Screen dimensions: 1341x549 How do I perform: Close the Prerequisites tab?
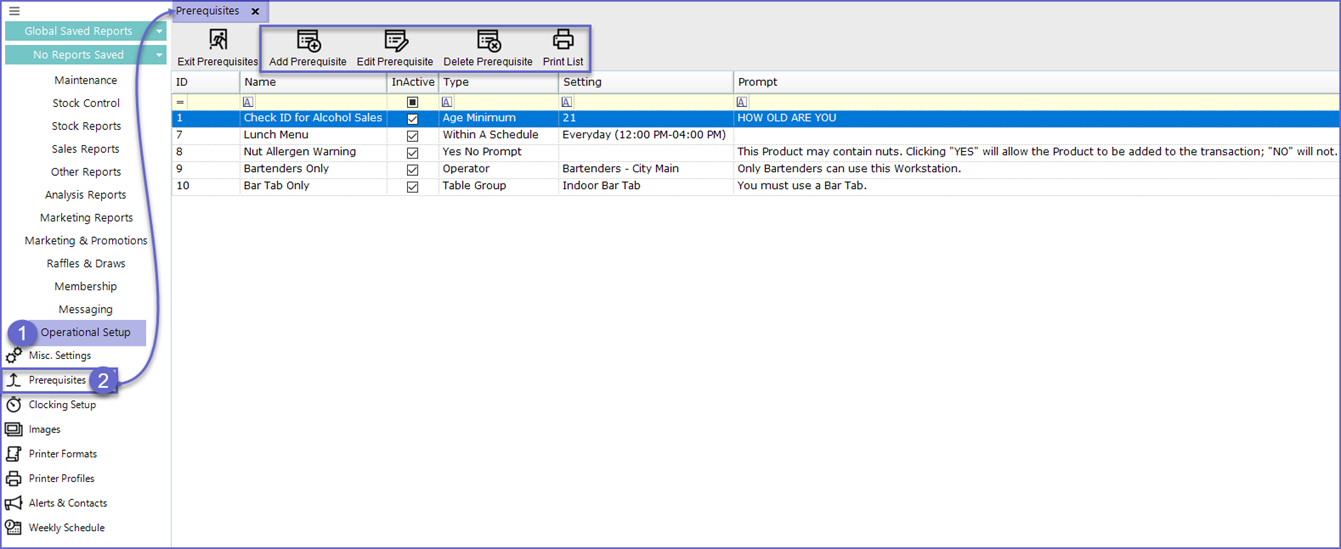[255, 11]
